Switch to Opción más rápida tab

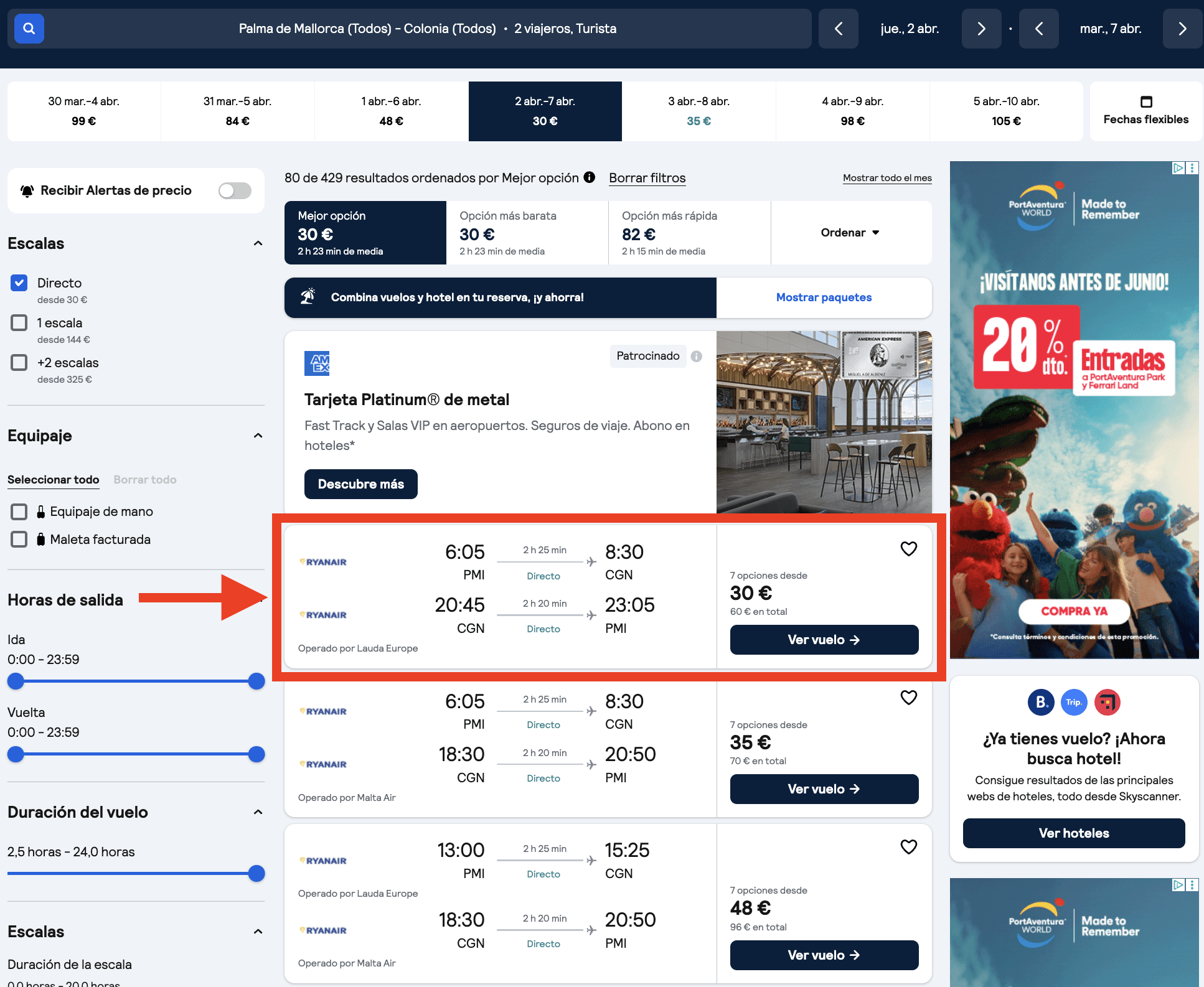(690, 233)
